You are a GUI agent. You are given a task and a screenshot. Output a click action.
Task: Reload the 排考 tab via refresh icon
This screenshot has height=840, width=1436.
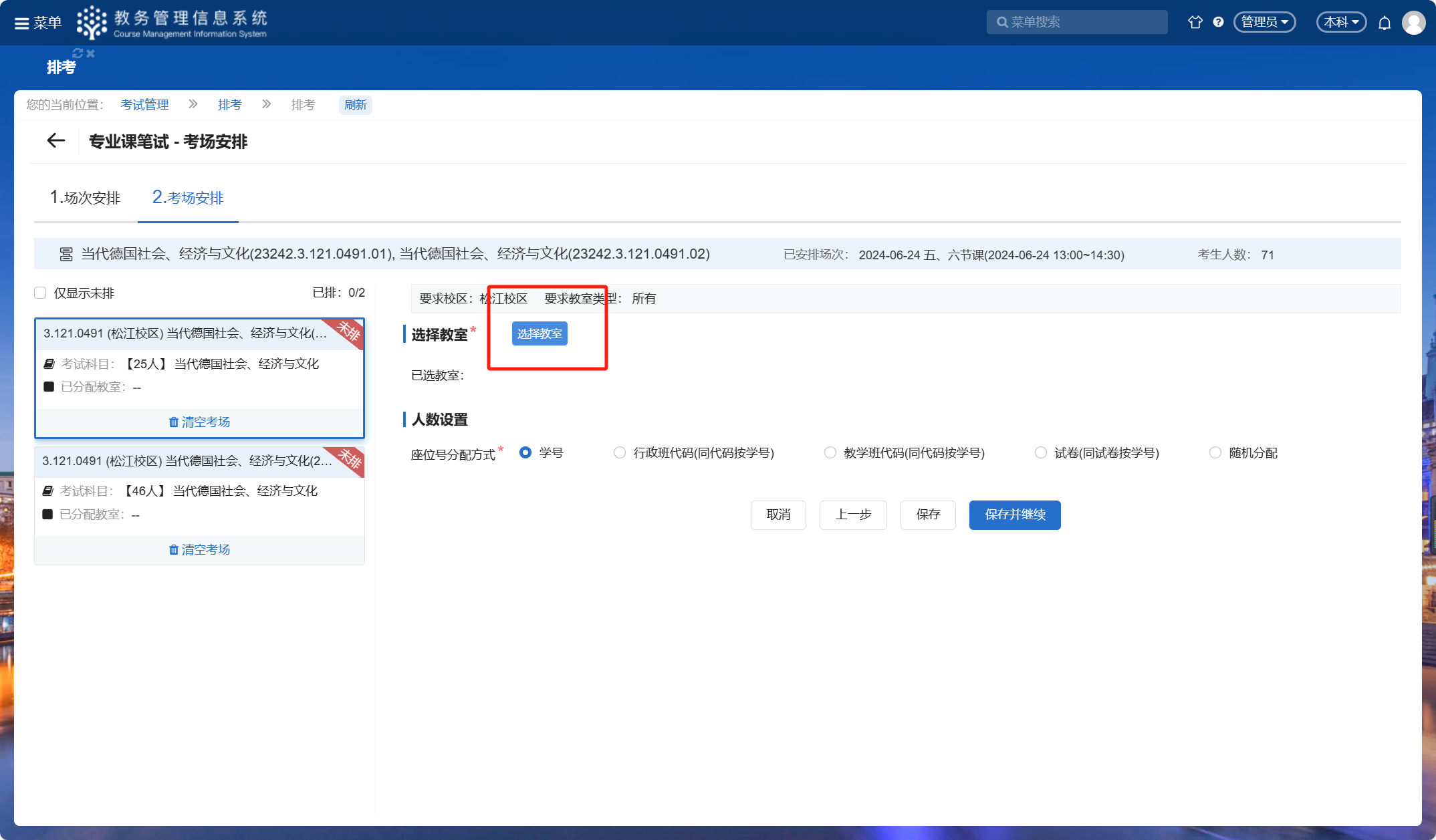pyautogui.click(x=78, y=53)
